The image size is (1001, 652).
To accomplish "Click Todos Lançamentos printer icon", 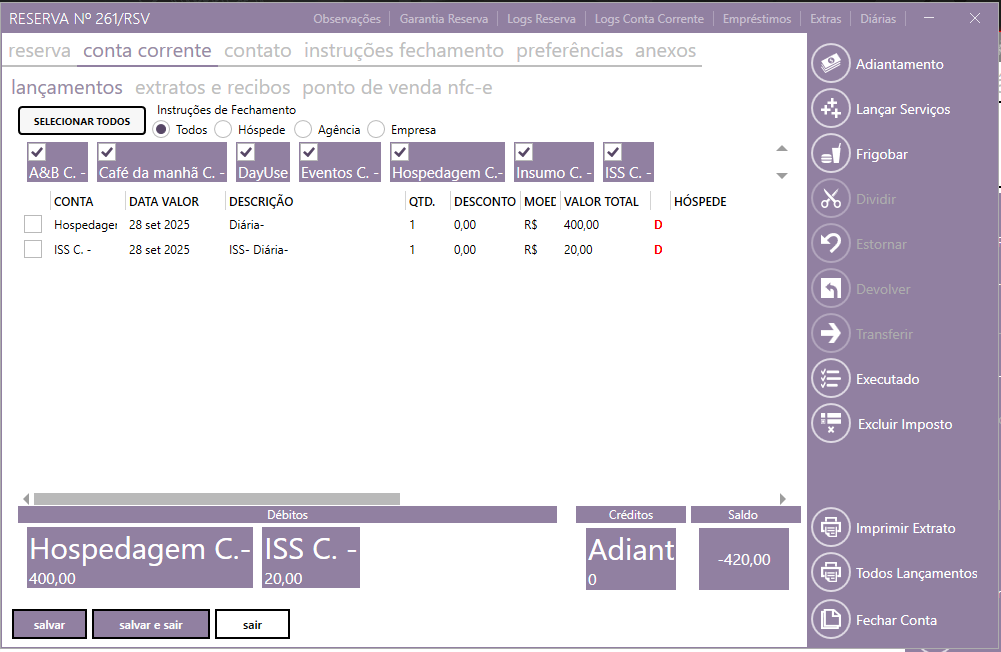I will coord(830,573).
